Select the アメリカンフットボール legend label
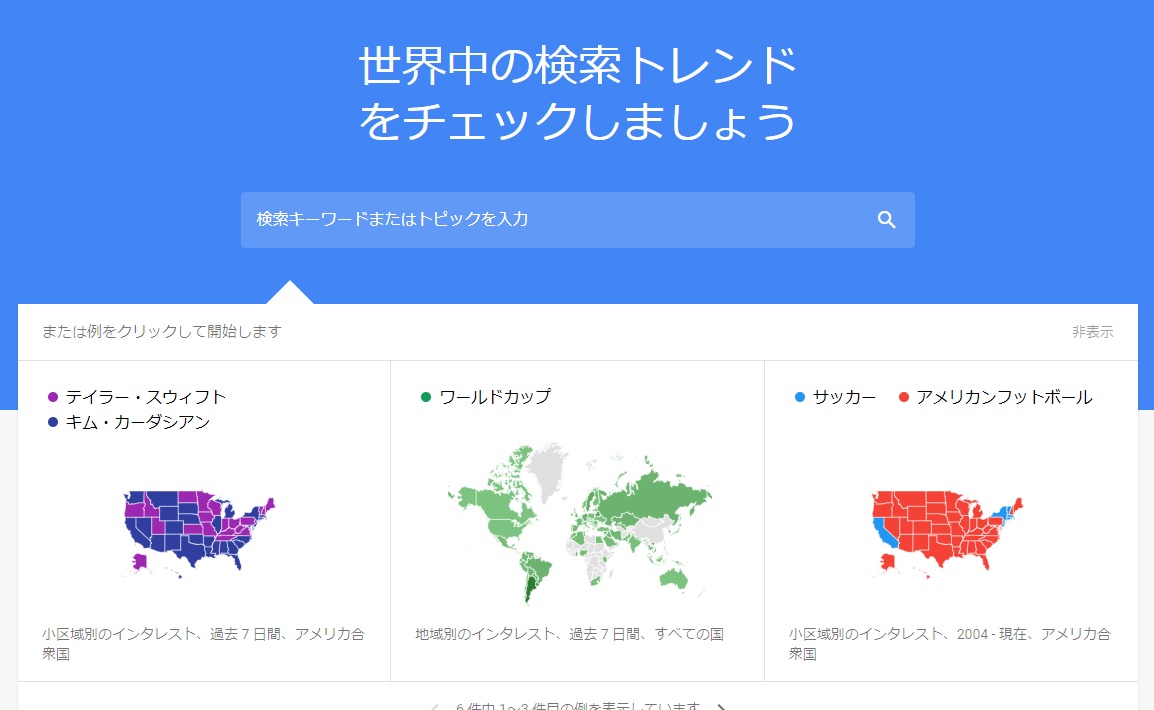The width and height of the screenshot is (1154, 710). click(x=1004, y=397)
